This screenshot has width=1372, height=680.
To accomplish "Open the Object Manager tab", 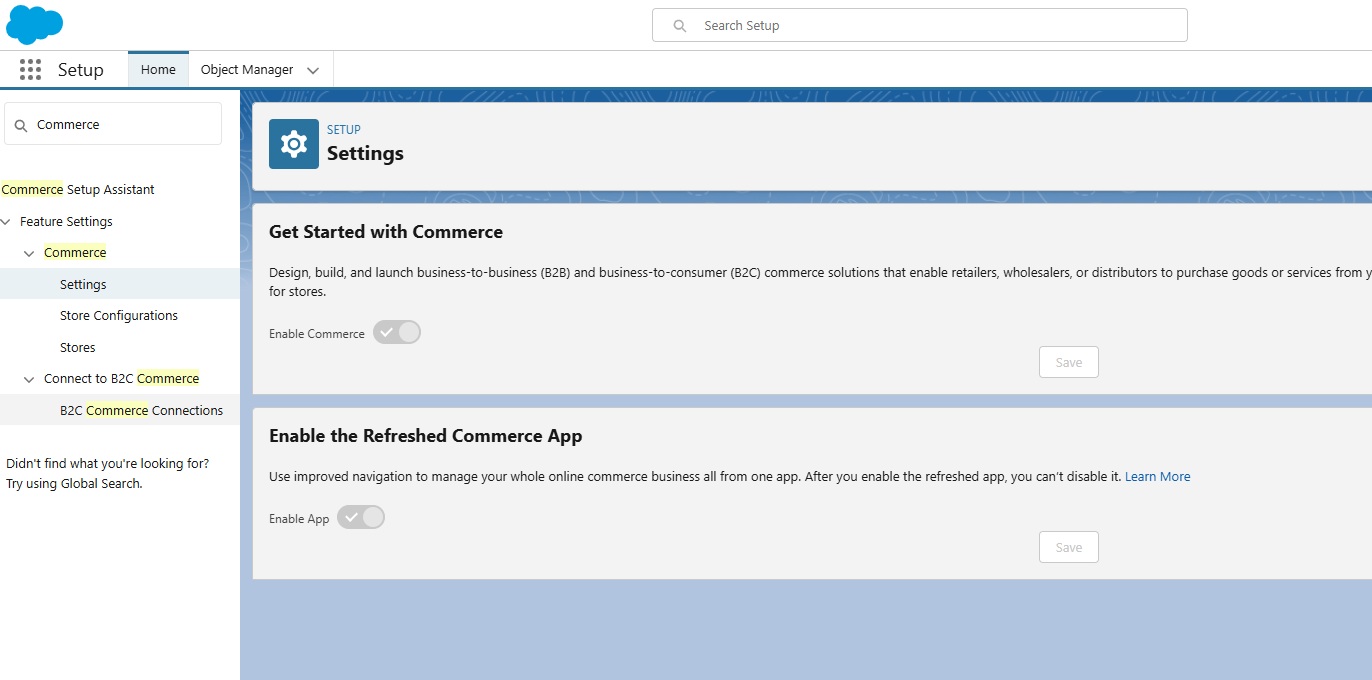I will tap(247, 70).
